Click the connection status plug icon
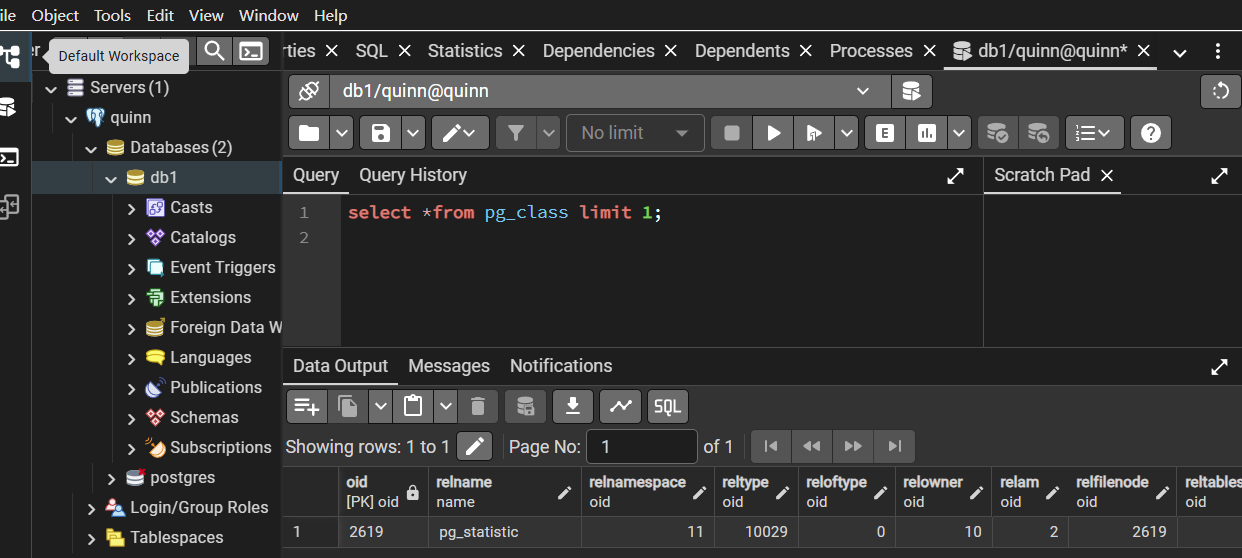Viewport: 1242px width, 558px height. tap(309, 91)
